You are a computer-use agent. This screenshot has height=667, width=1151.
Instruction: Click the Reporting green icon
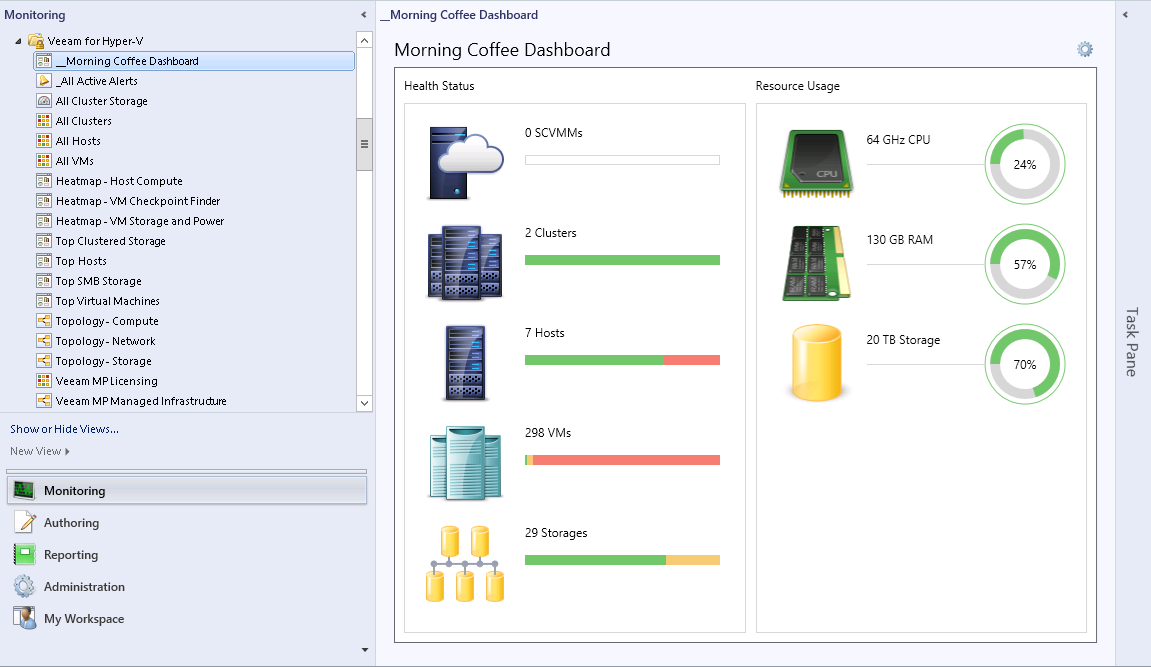pyautogui.click(x=24, y=554)
